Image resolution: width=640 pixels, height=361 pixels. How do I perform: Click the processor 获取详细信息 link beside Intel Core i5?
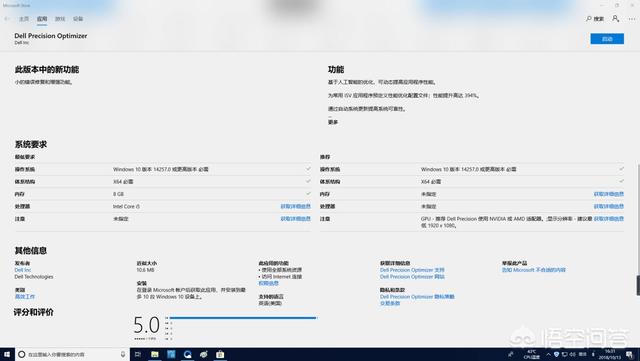(x=296, y=206)
